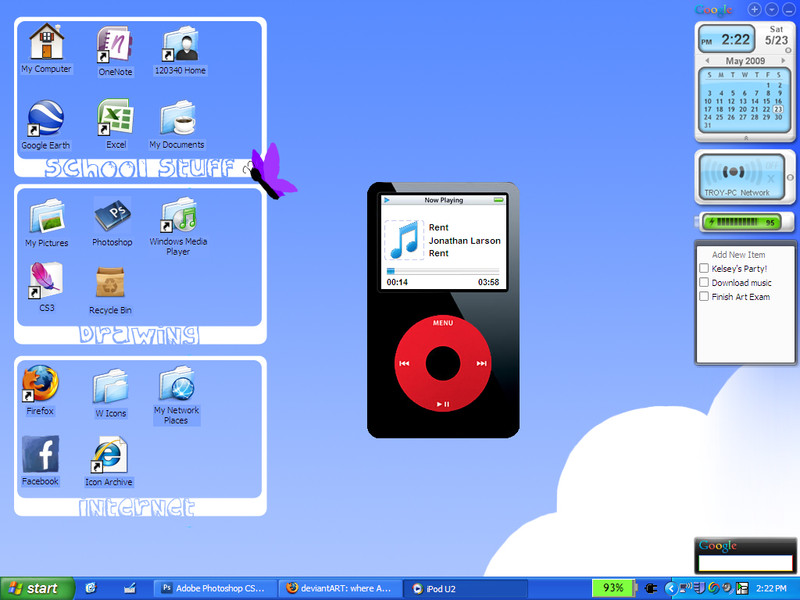This screenshot has width=800, height=600.
Task: Click the TROY-PC Network label
Action: pos(737,193)
